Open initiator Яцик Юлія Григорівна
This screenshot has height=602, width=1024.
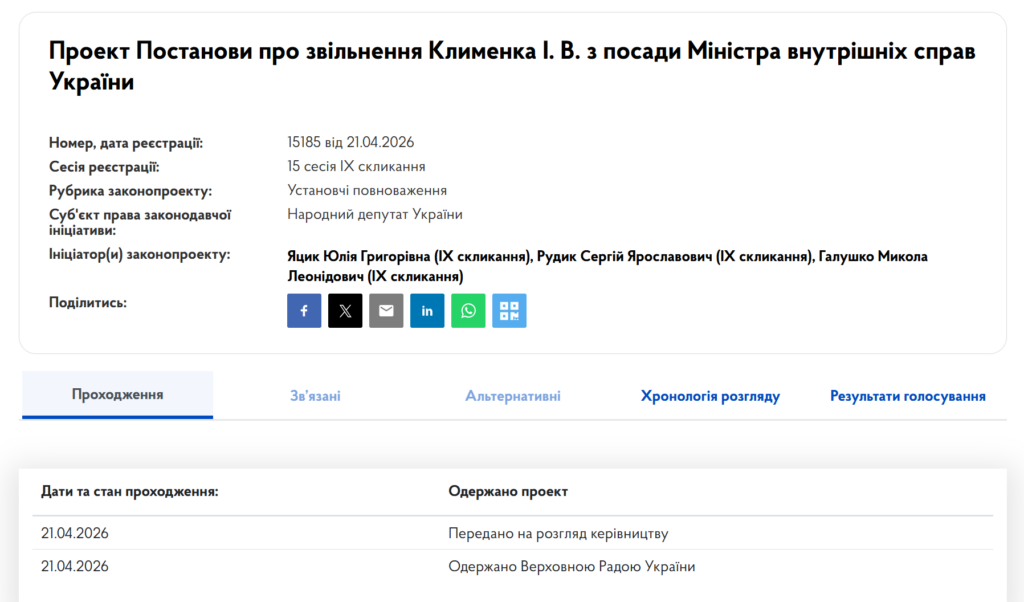pos(408,257)
